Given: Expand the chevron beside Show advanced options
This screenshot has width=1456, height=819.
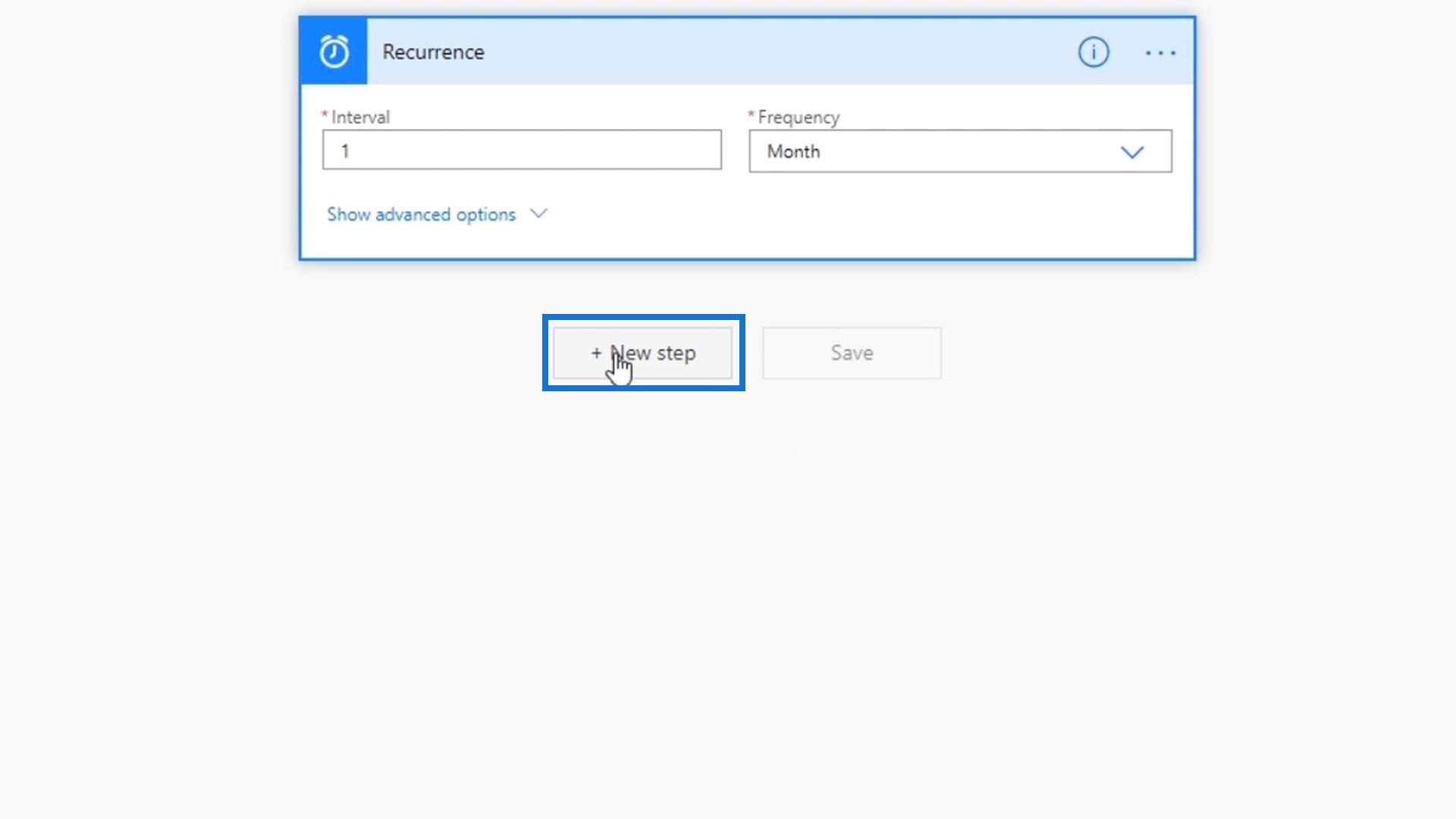Looking at the screenshot, I should (538, 214).
